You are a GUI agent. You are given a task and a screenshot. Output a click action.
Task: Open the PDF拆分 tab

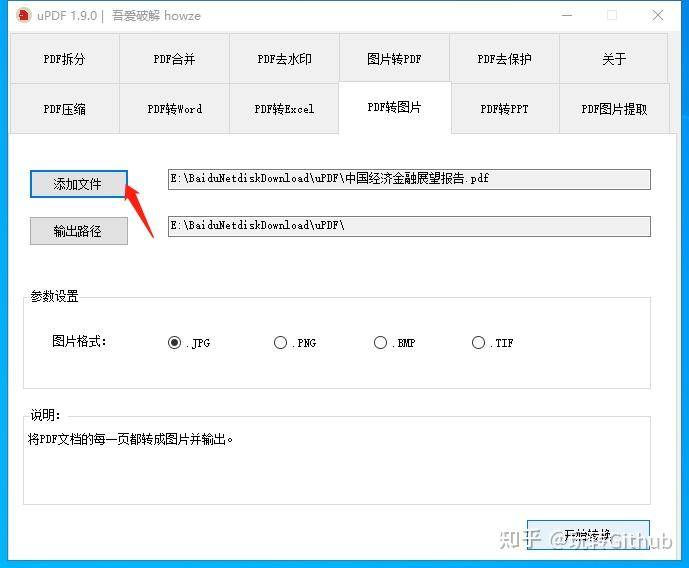tap(64, 58)
